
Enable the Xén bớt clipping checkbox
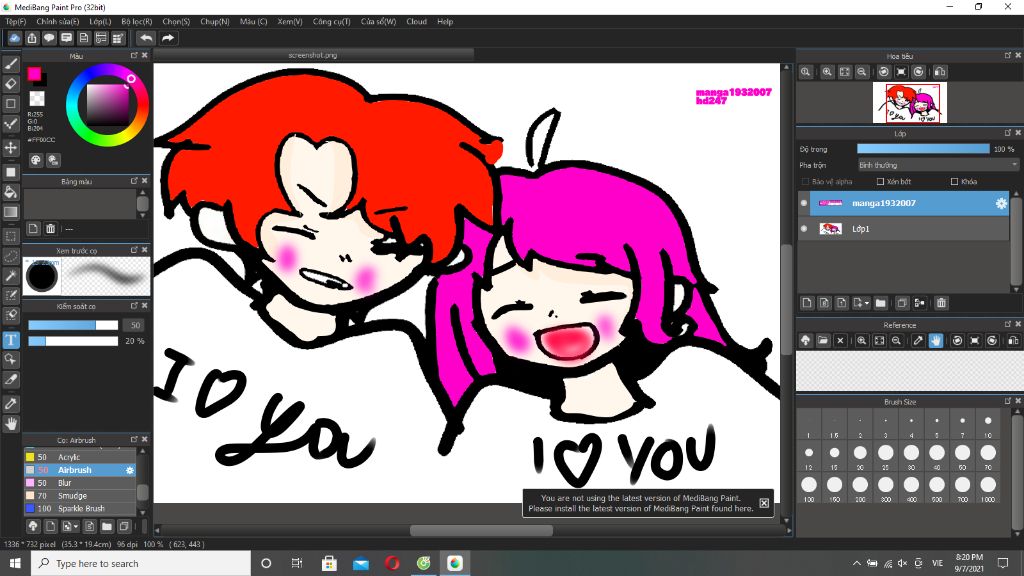click(x=880, y=182)
